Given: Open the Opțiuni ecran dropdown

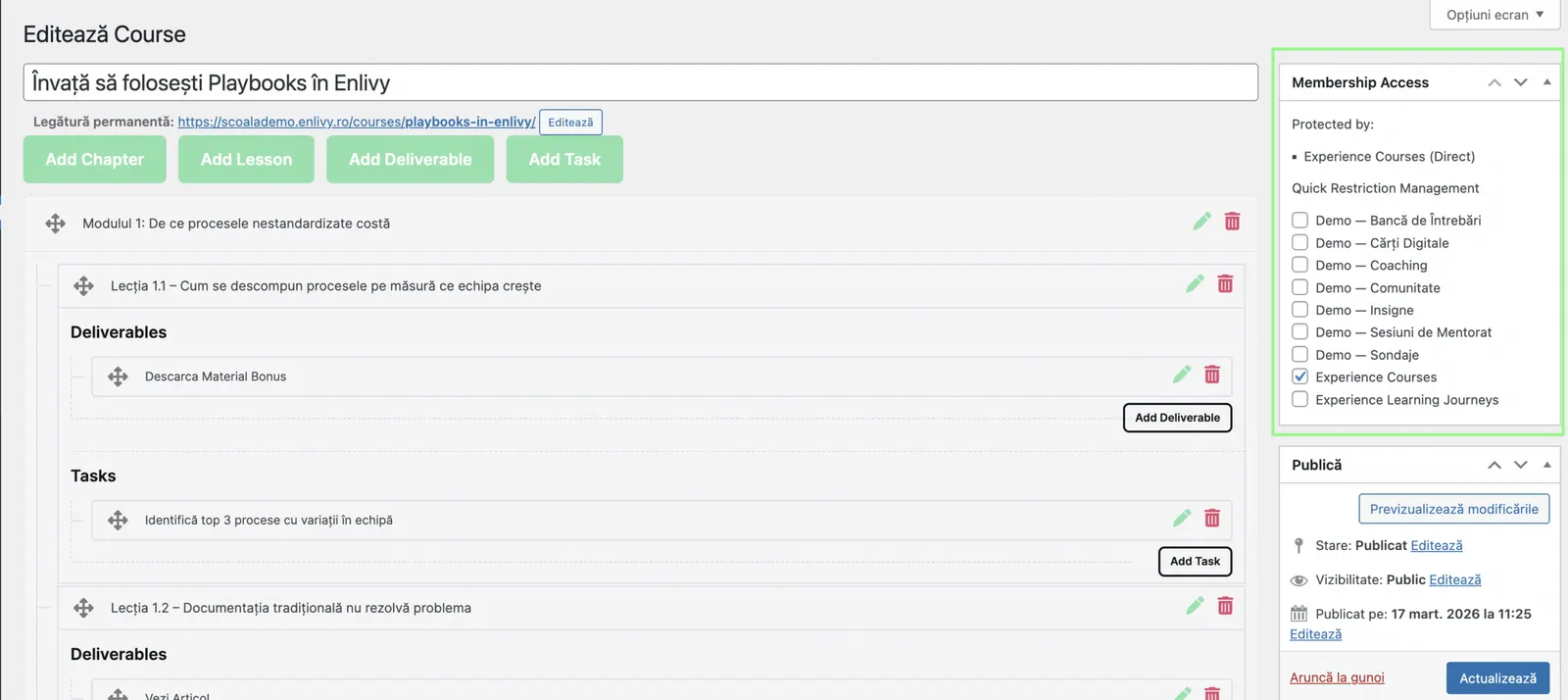Looking at the screenshot, I should (1494, 15).
